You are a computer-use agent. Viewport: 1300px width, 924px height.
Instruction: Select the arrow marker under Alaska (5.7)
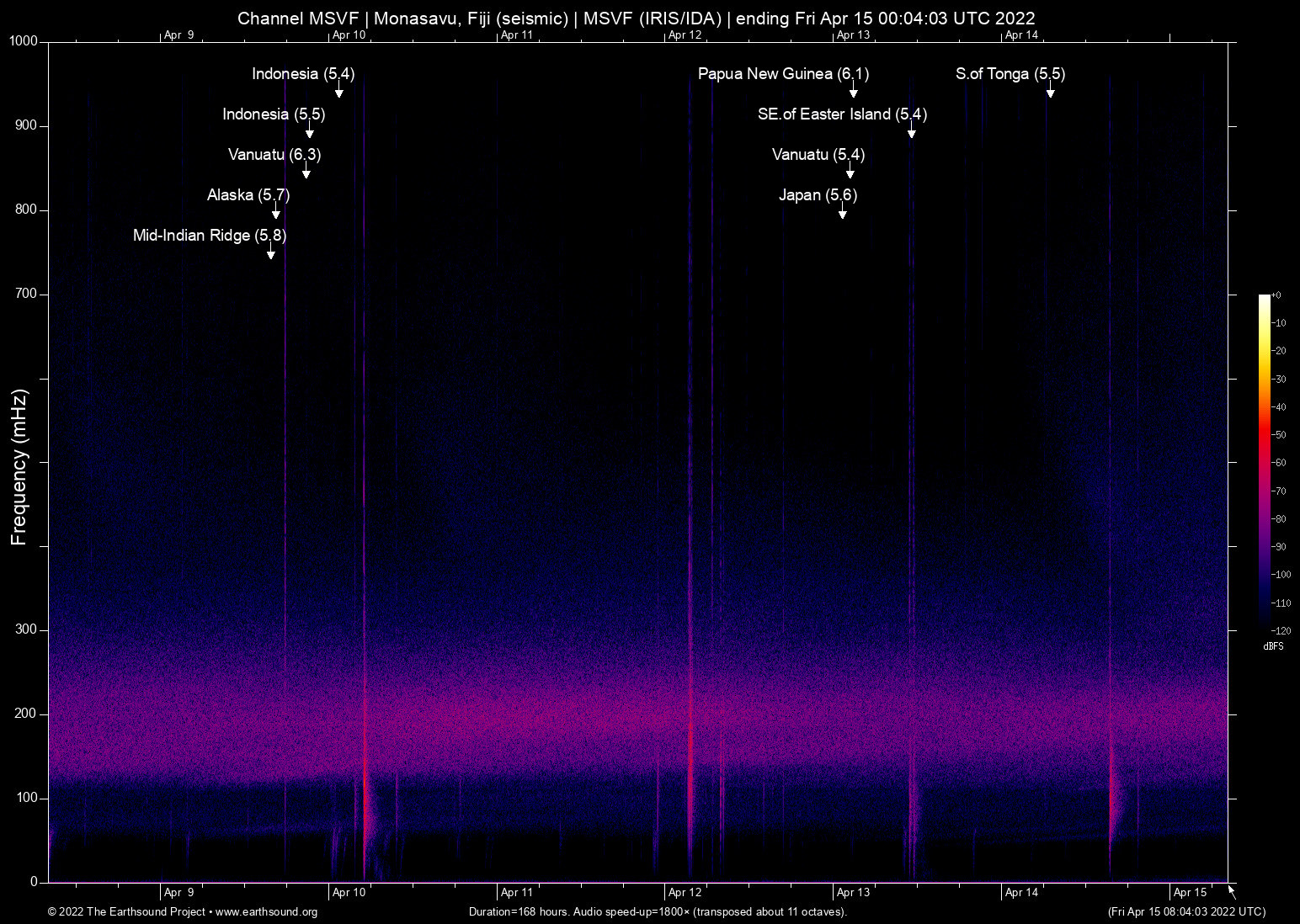point(276,212)
